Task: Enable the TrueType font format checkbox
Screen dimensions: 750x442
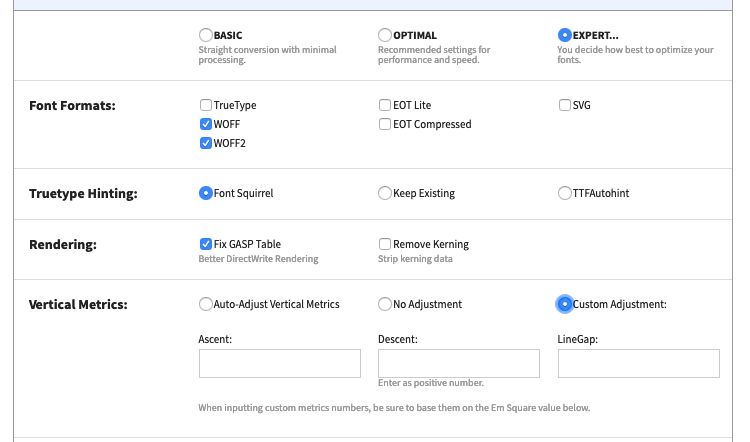Action: [x=206, y=105]
